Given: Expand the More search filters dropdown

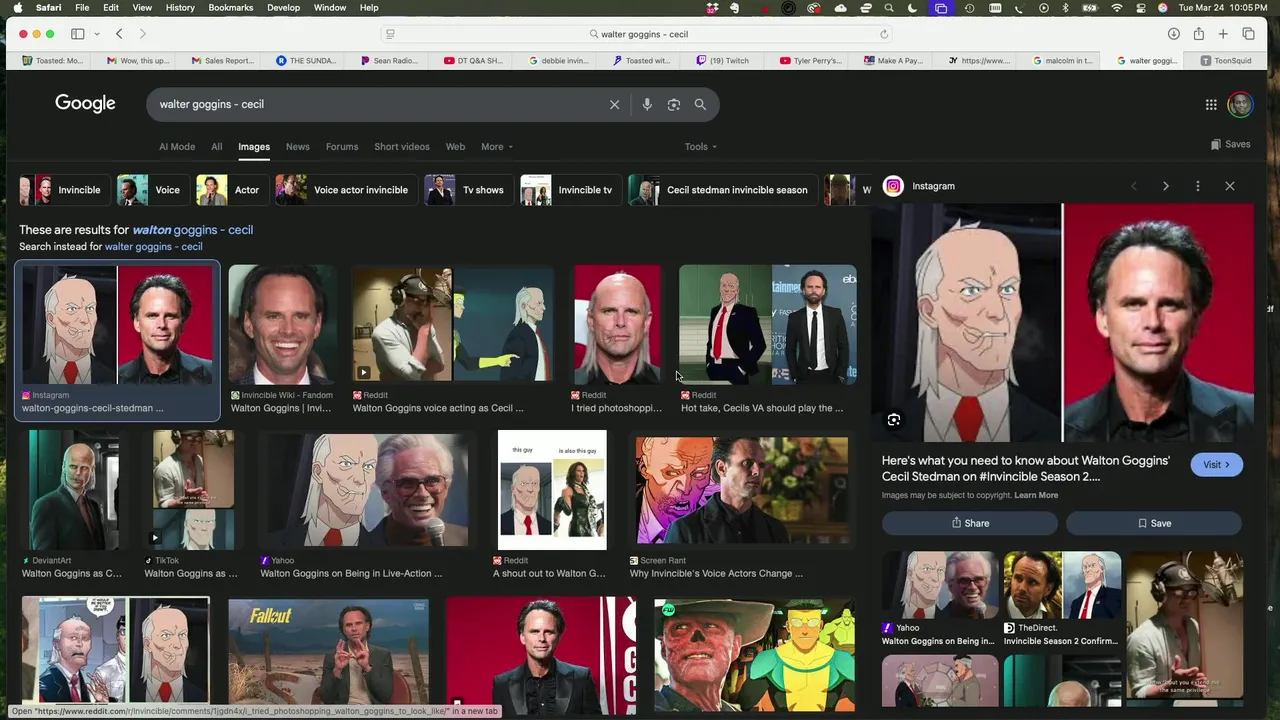Looking at the screenshot, I should [496, 147].
